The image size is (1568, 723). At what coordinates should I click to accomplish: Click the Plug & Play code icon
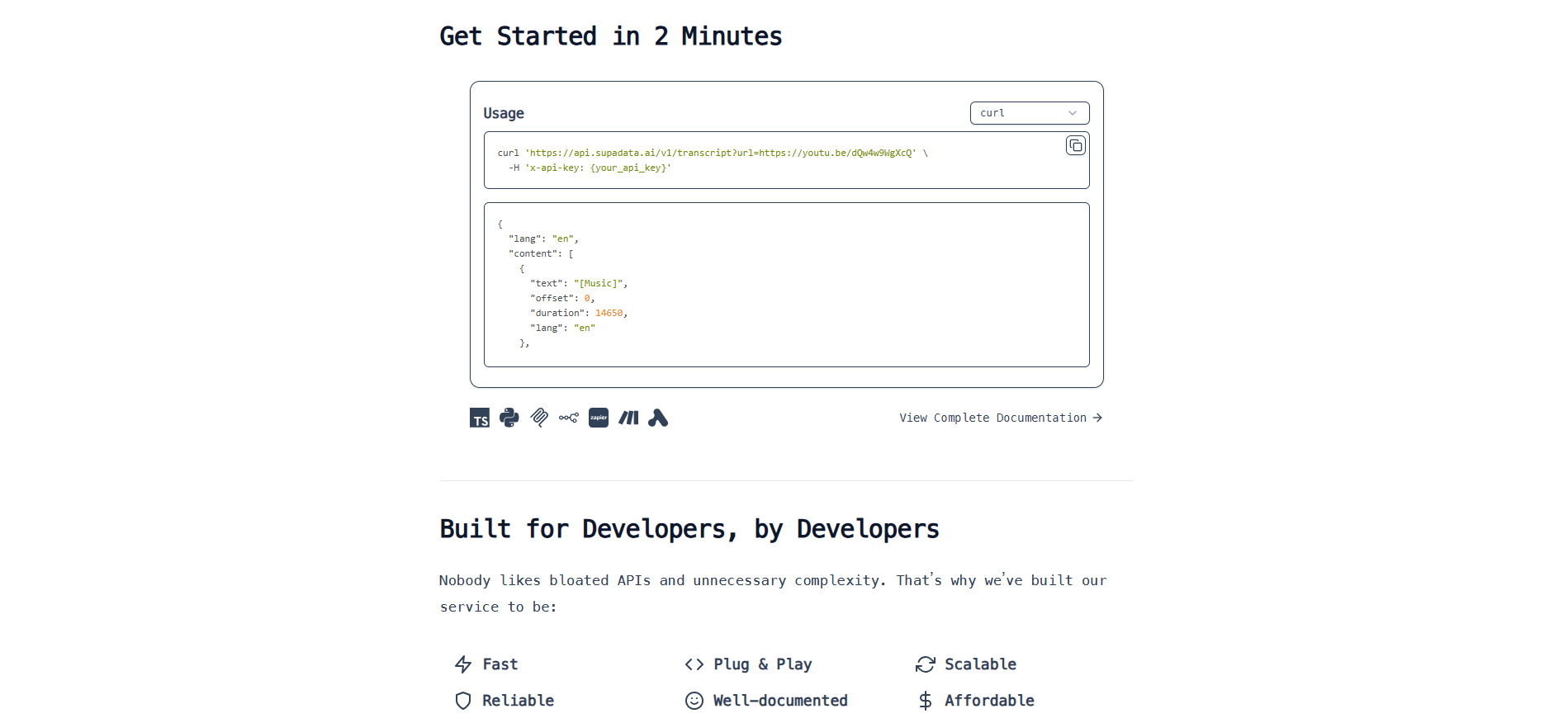694,664
